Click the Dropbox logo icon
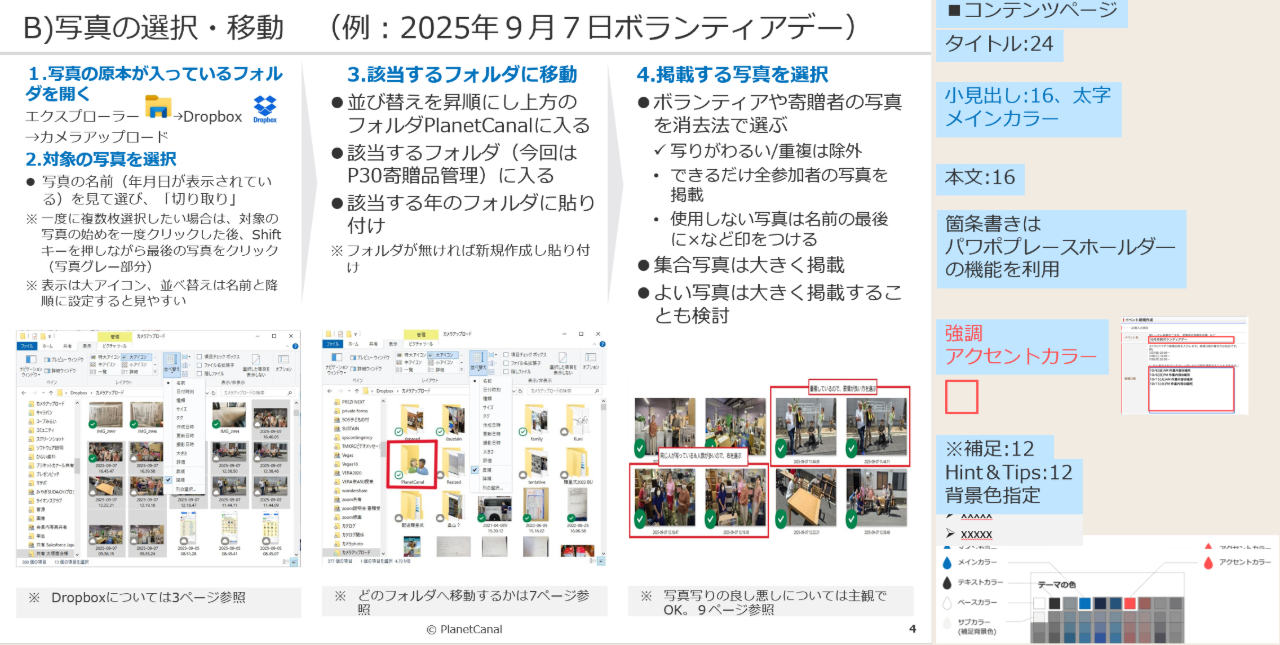Image resolution: width=1280 pixels, height=645 pixels. (x=264, y=108)
